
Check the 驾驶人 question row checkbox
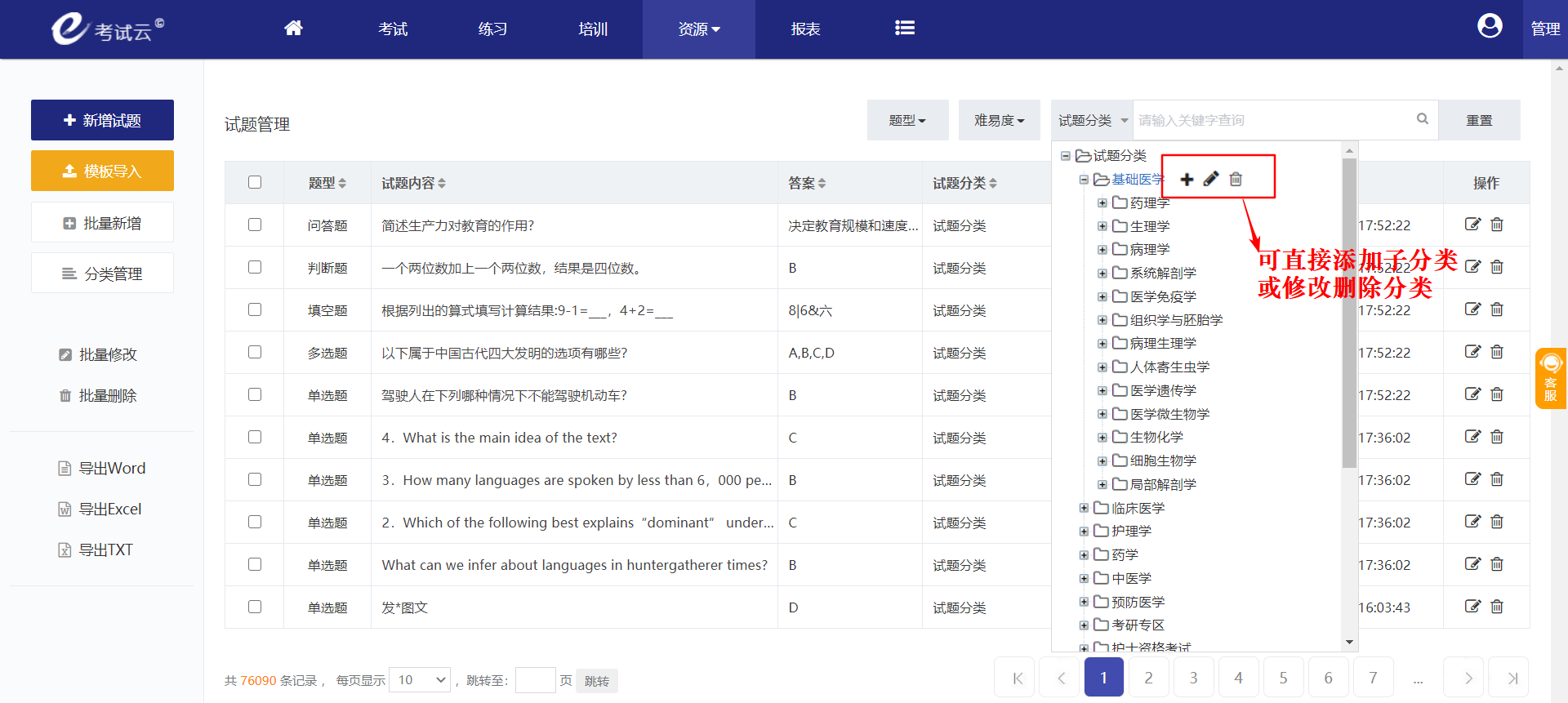tap(255, 394)
